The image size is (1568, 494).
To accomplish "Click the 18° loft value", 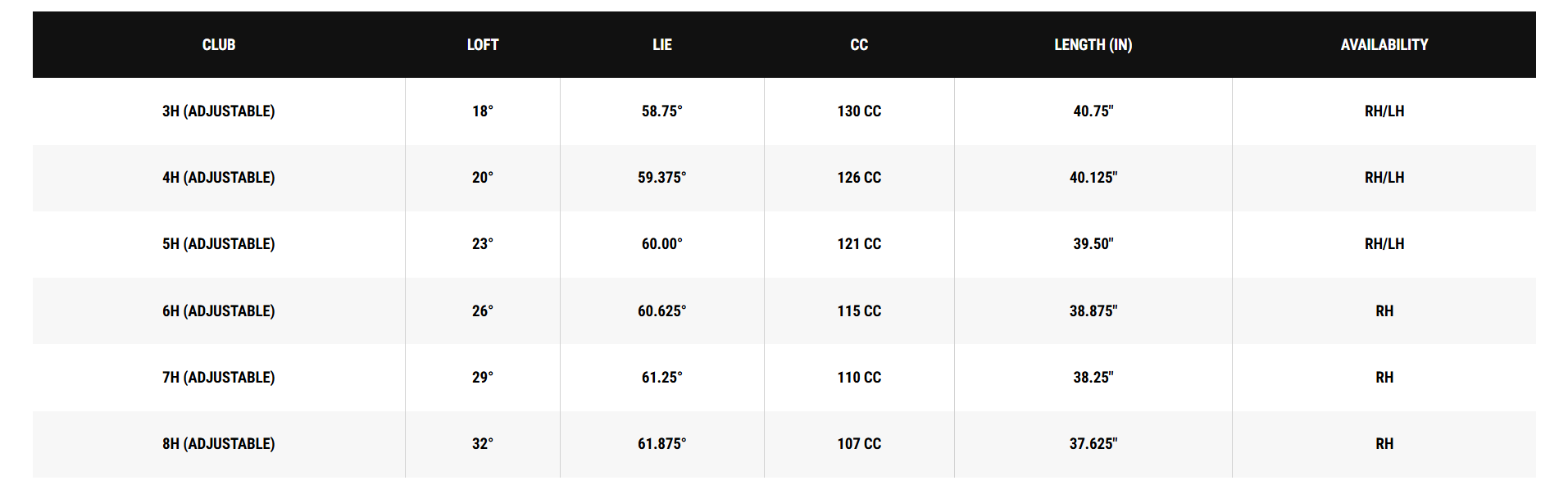I will click(x=483, y=111).
